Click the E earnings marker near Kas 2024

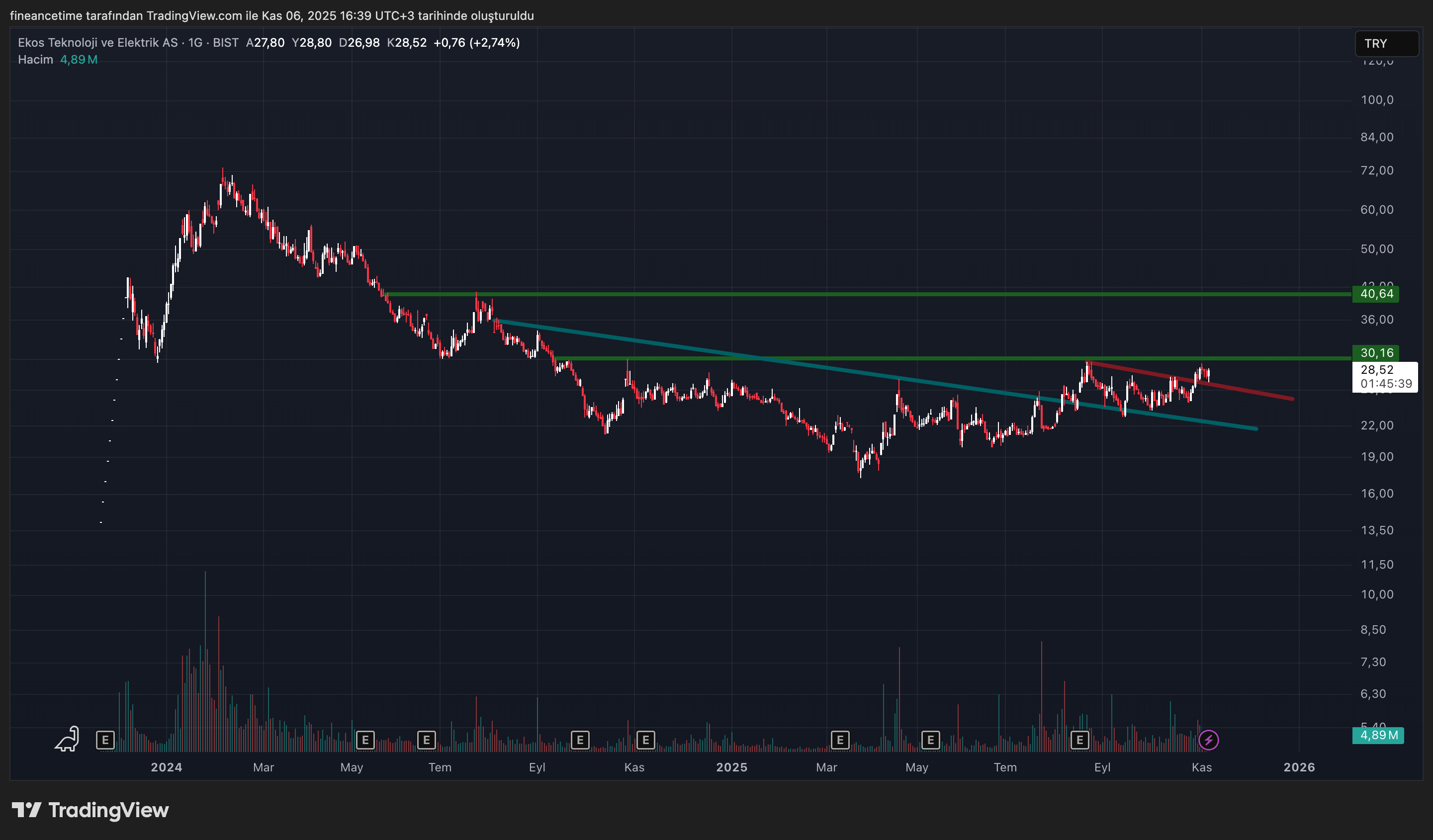[x=645, y=740]
